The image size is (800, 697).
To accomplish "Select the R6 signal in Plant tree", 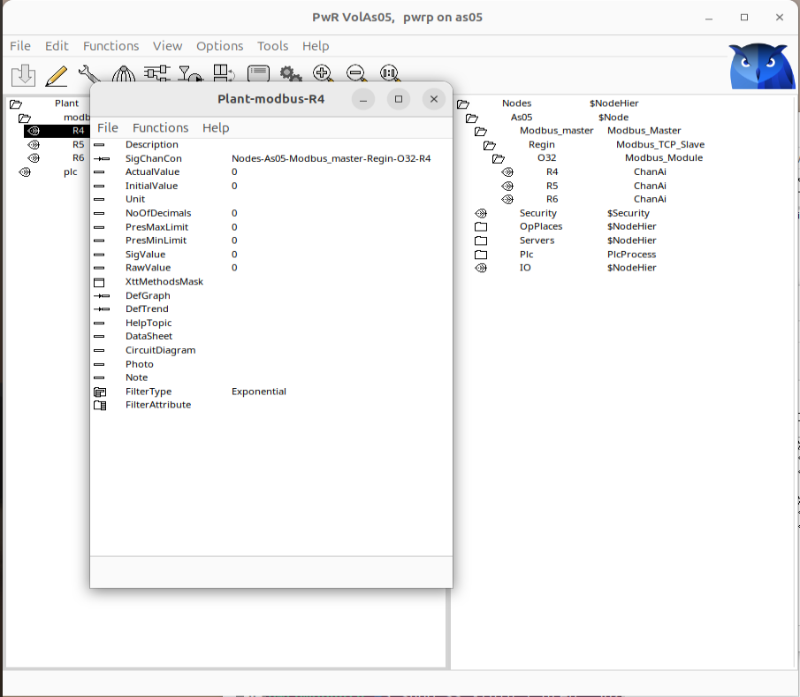I will coord(78,158).
